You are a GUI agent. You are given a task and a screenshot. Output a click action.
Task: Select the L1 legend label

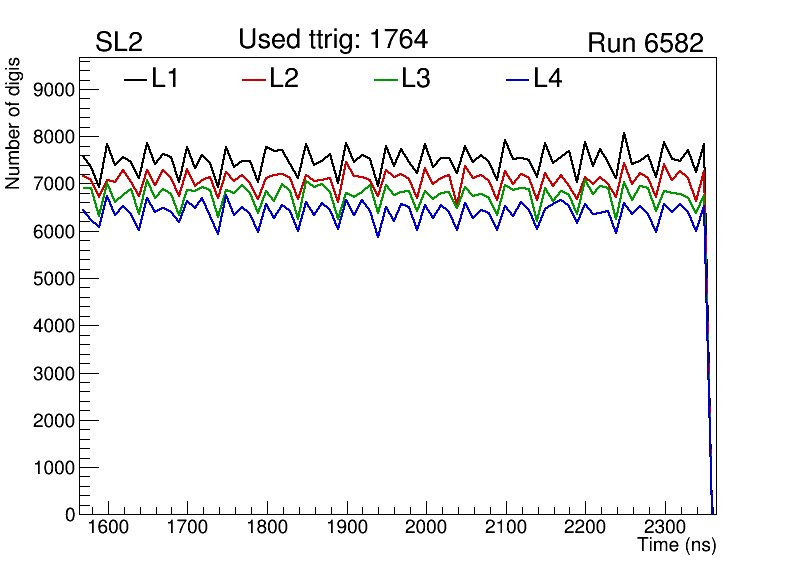coord(165,78)
